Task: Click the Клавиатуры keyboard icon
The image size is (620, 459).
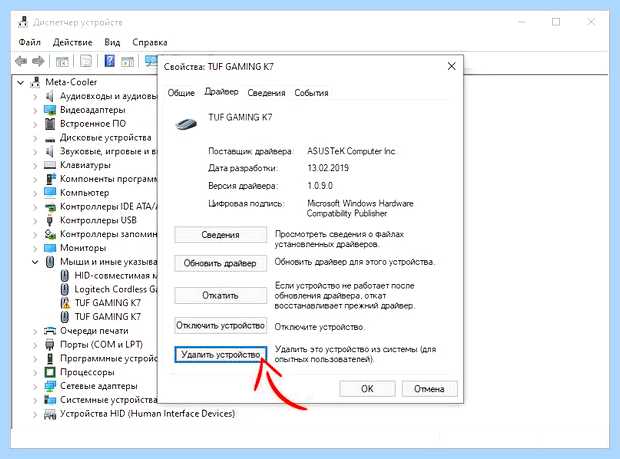Action: [x=50, y=165]
